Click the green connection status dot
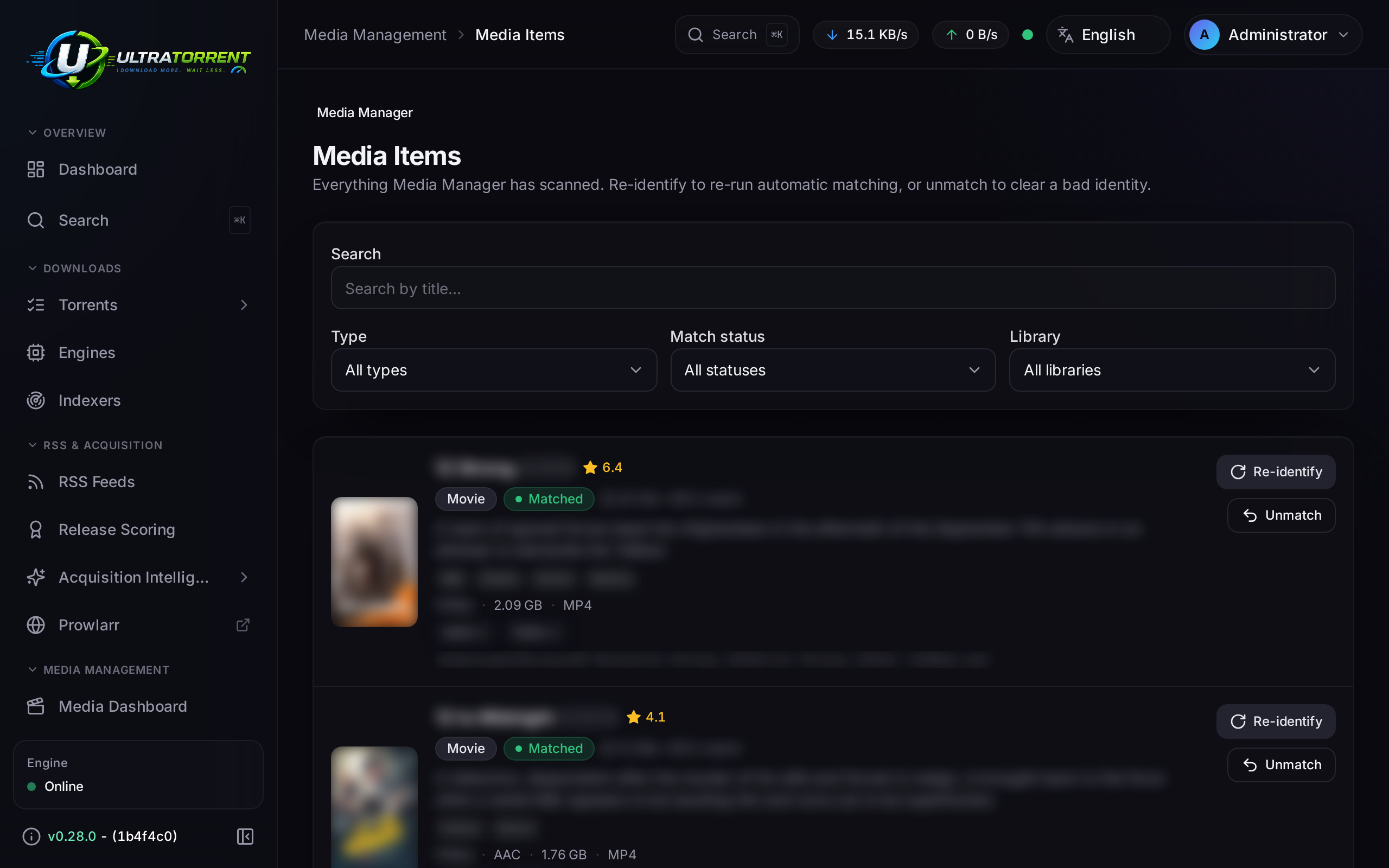 pos(1028,35)
